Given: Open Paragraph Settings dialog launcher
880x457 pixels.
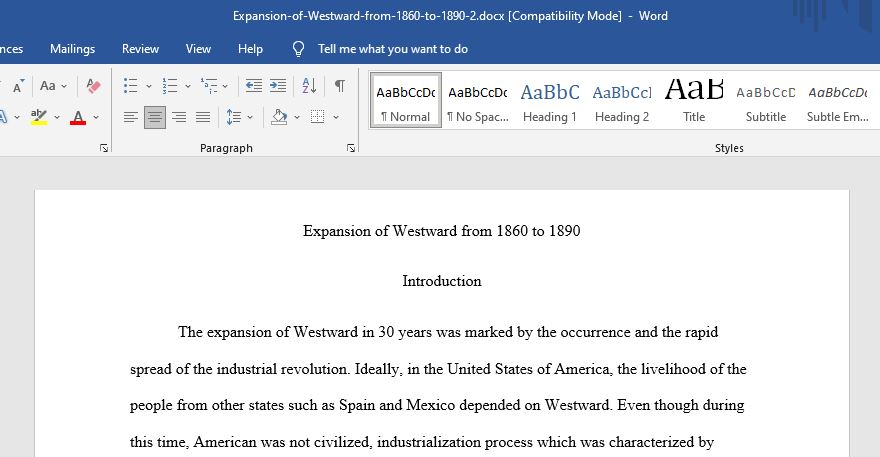Looking at the screenshot, I should coord(351,148).
